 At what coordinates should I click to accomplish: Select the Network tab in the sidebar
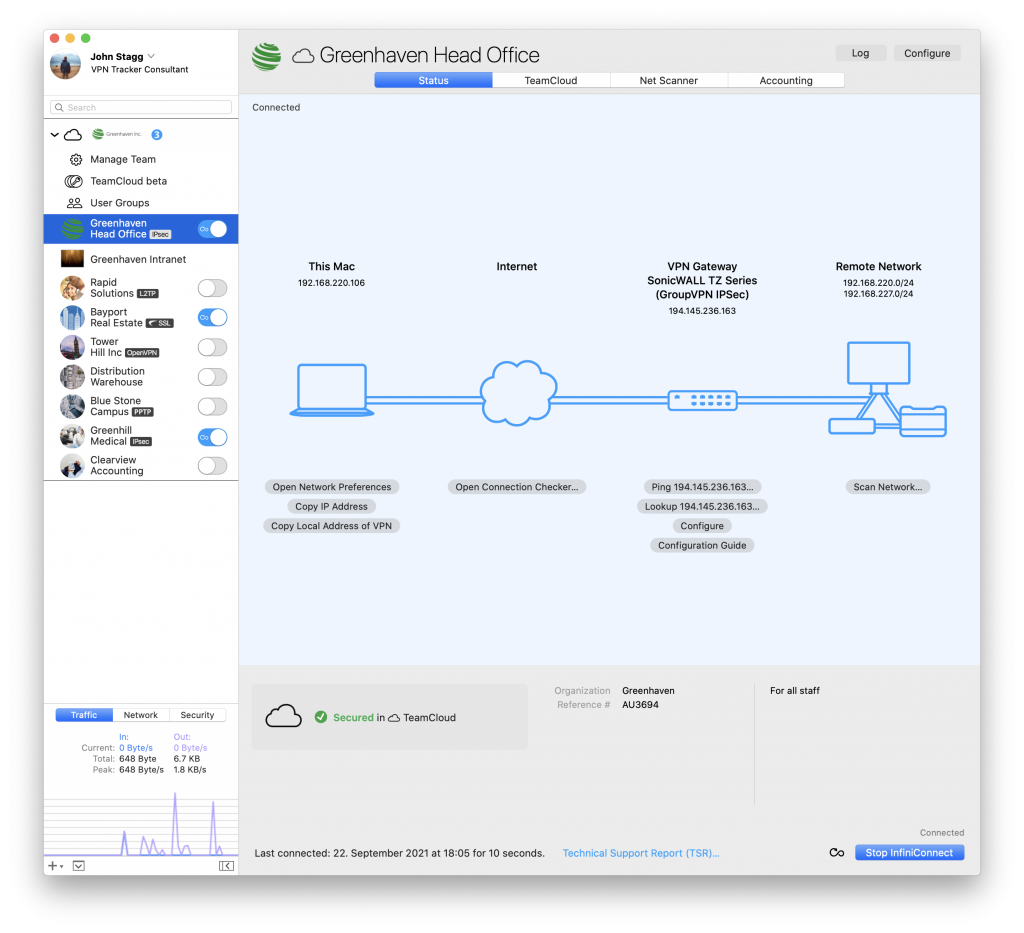[x=141, y=715]
